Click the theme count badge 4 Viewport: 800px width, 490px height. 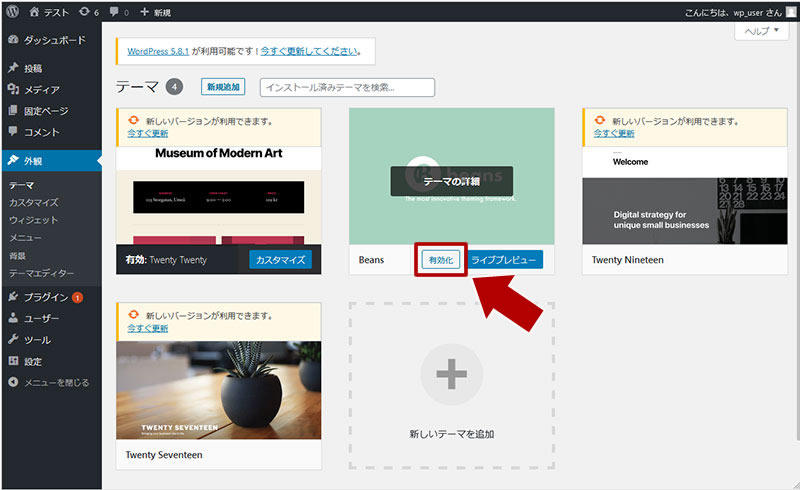(174, 87)
